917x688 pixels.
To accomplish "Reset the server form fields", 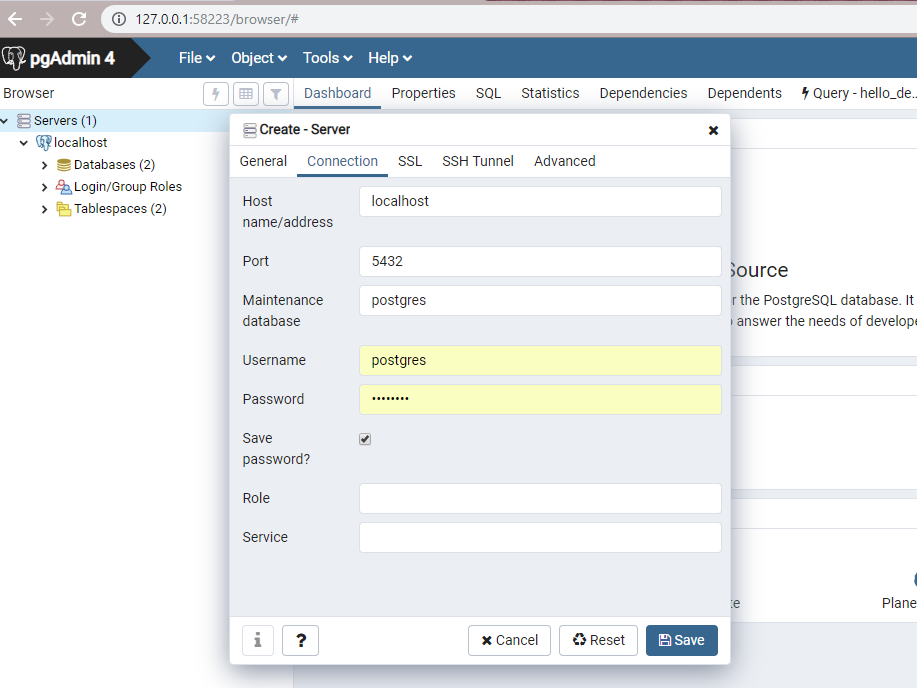I will [x=598, y=640].
